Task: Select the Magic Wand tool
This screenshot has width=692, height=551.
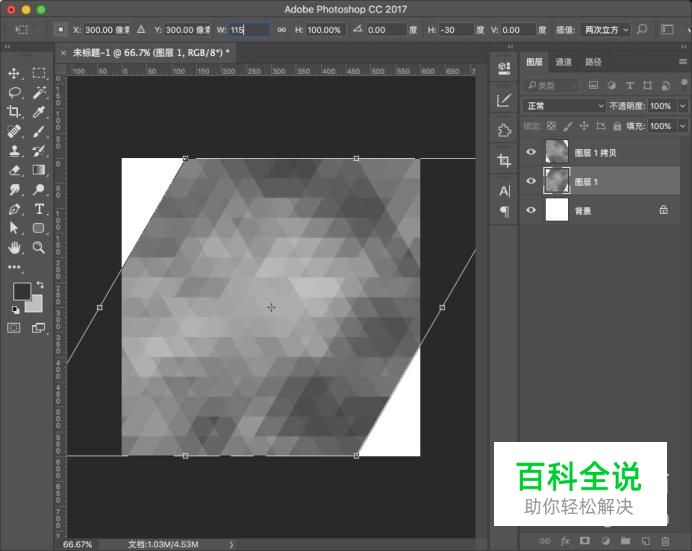Action: (x=39, y=93)
